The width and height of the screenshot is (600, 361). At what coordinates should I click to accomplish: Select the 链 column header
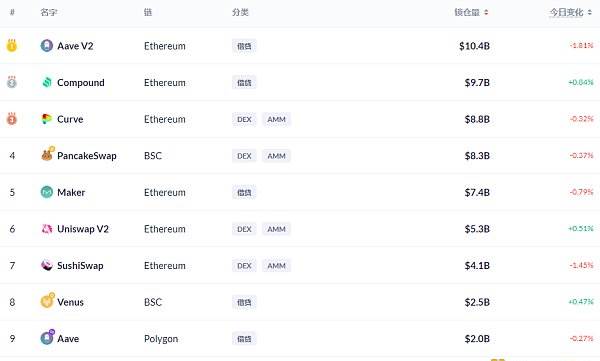click(x=148, y=12)
